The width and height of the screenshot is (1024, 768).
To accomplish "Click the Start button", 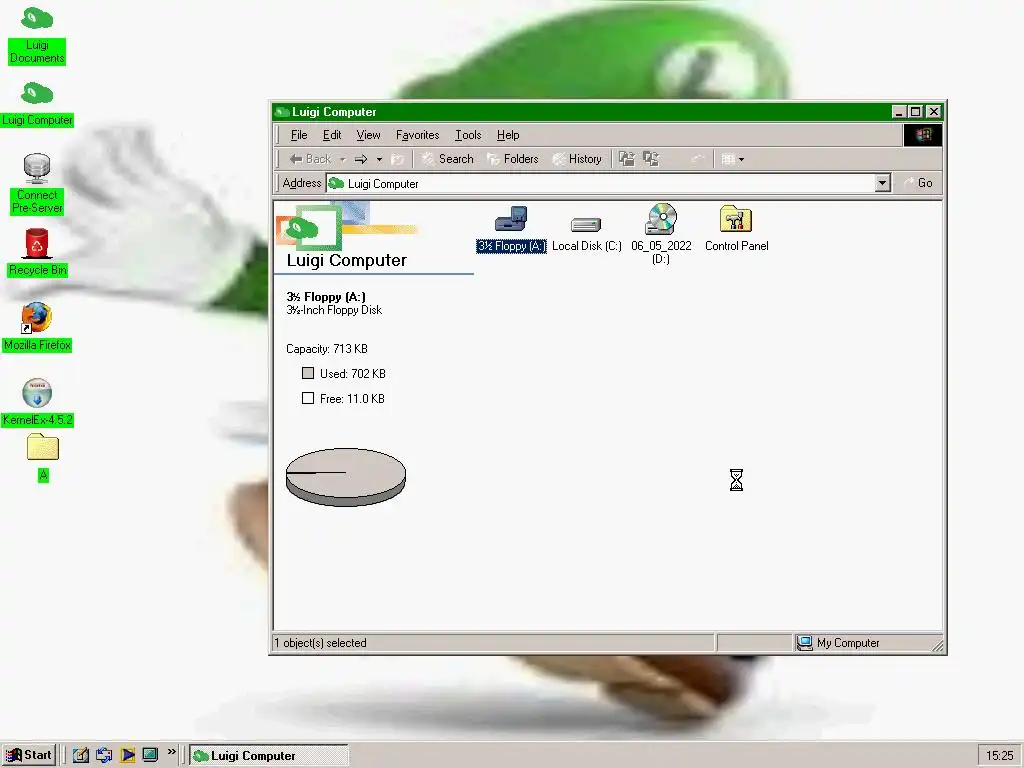I will [29, 755].
